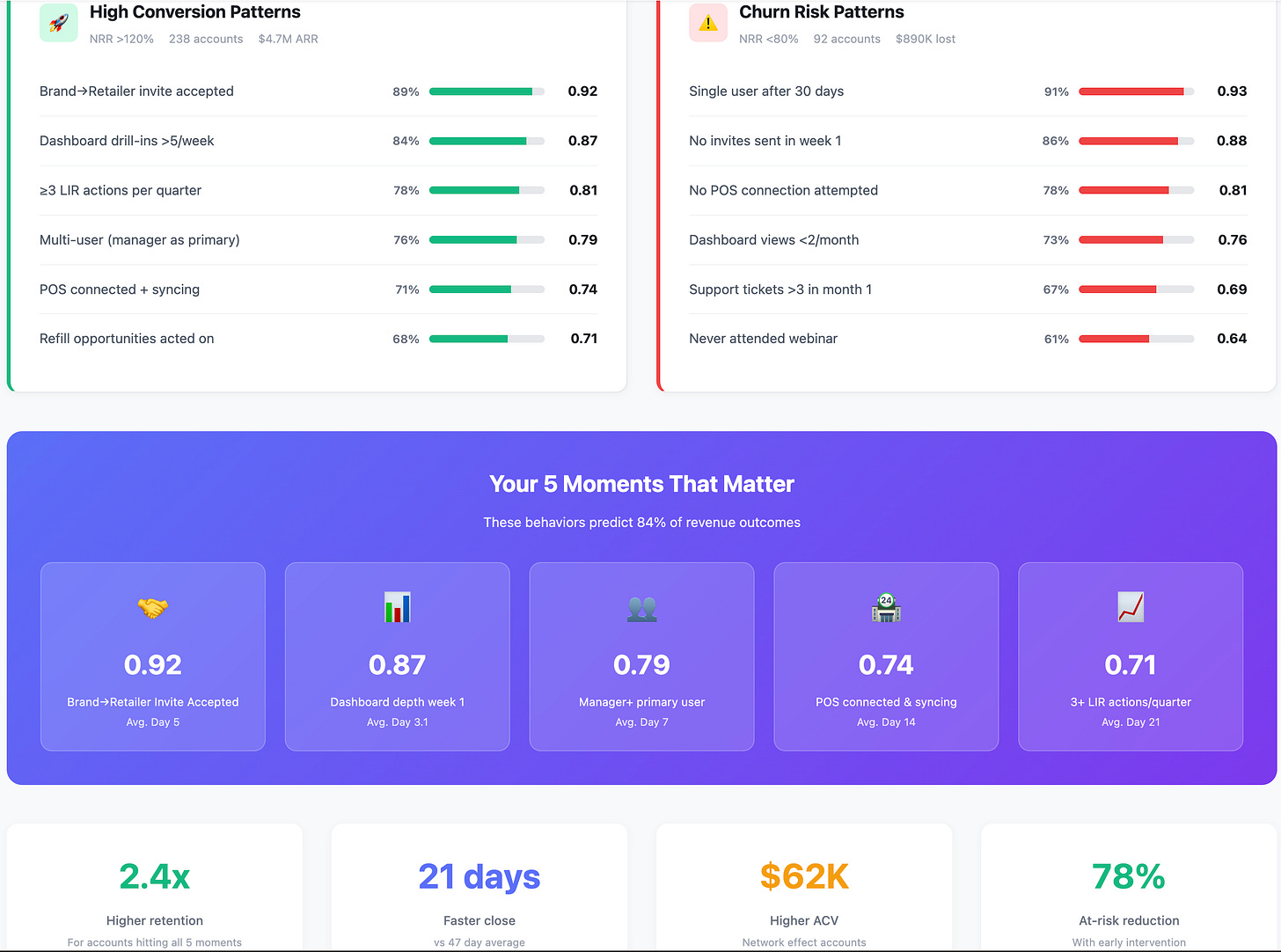Click the 'Single user after 30 days' row label
Screen dimensions: 1281x952
766,92
